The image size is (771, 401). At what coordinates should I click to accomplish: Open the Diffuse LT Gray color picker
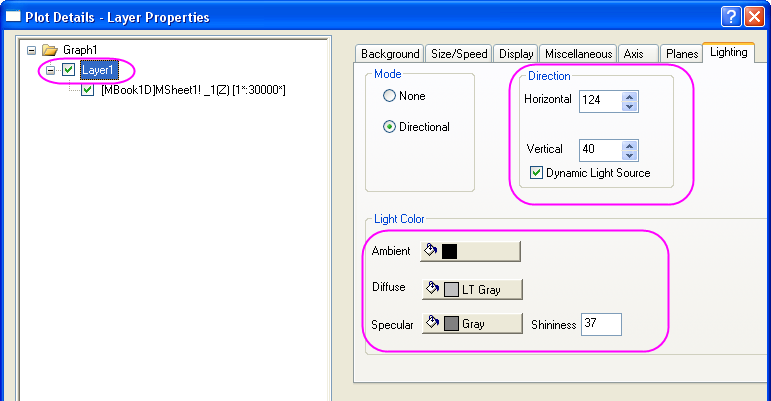click(x=472, y=288)
